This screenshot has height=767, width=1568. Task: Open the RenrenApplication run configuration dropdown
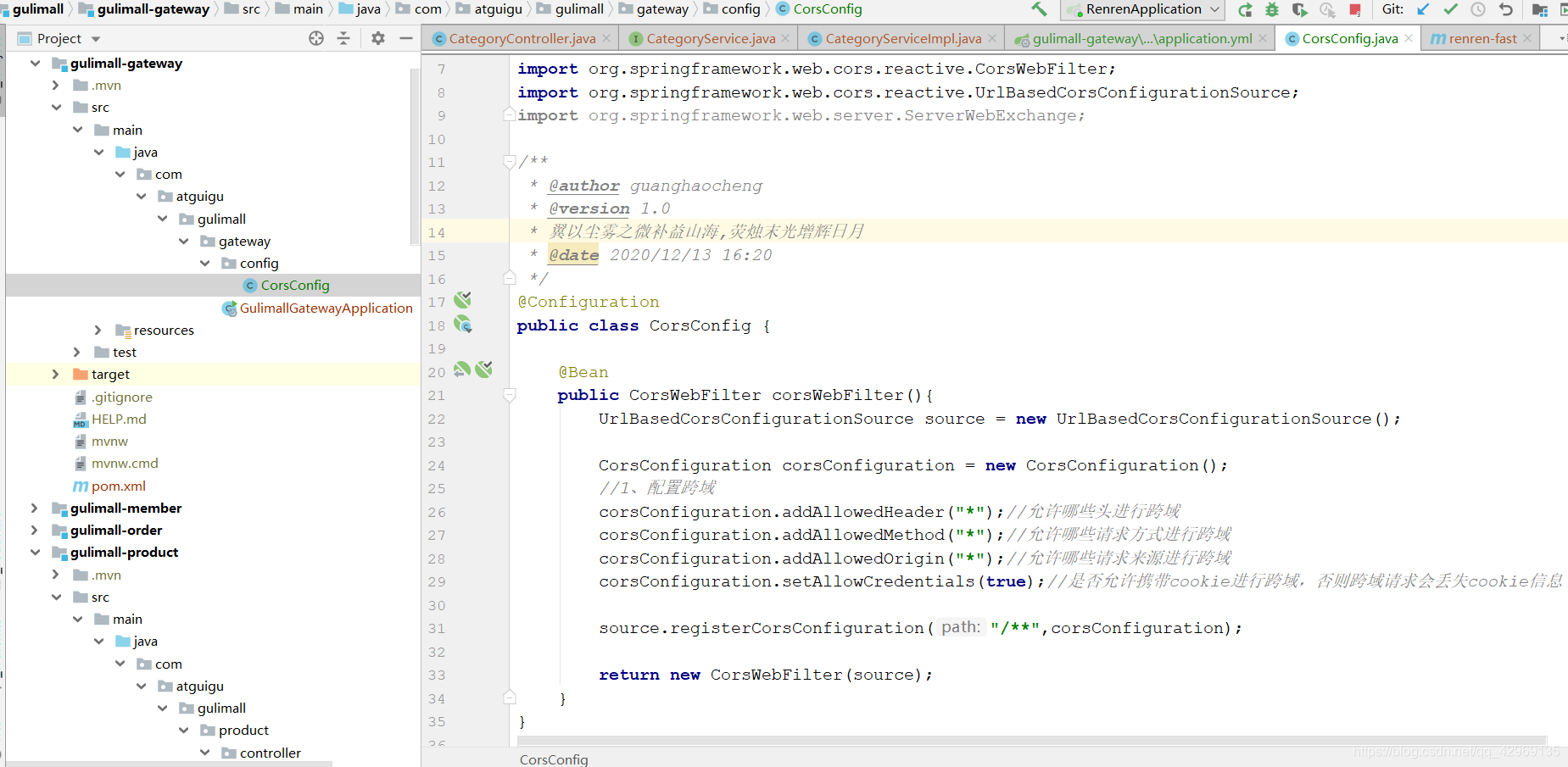click(1143, 9)
